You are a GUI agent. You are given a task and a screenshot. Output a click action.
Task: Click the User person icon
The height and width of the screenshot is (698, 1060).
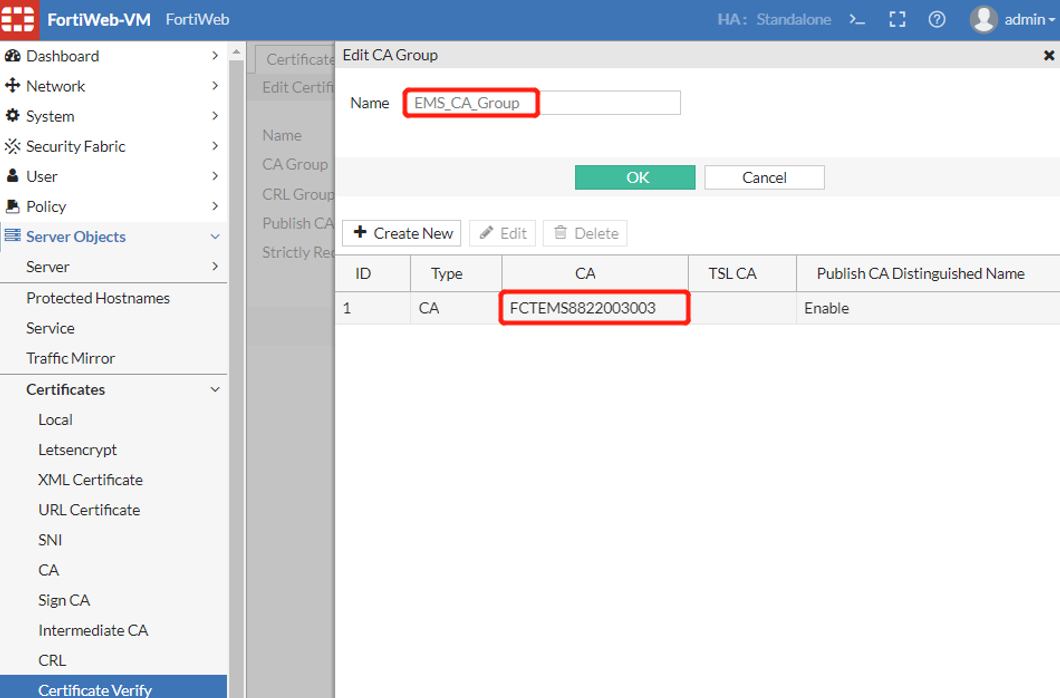pyautogui.click(x=12, y=176)
